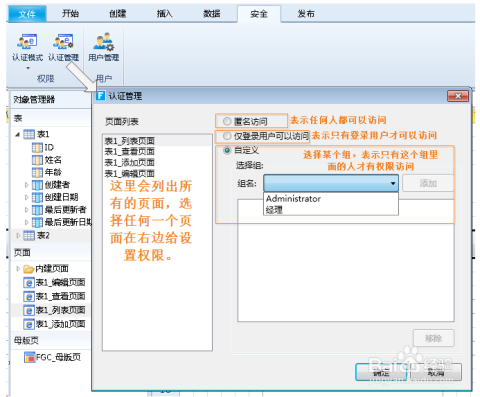Screen dimensions: 480x397
Task: Click the F logo in 认证管理 title bar
Action: 100,96
